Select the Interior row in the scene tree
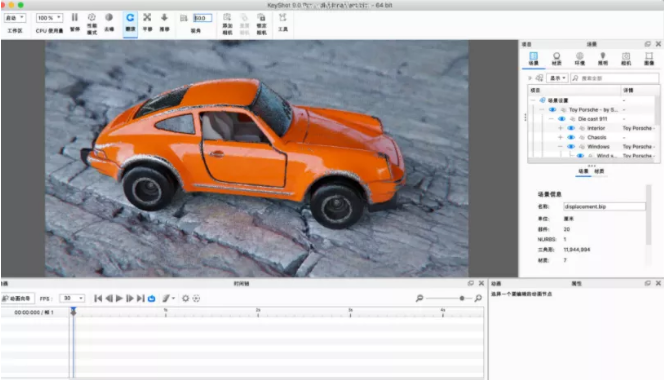The width and height of the screenshot is (664, 380). (592, 128)
